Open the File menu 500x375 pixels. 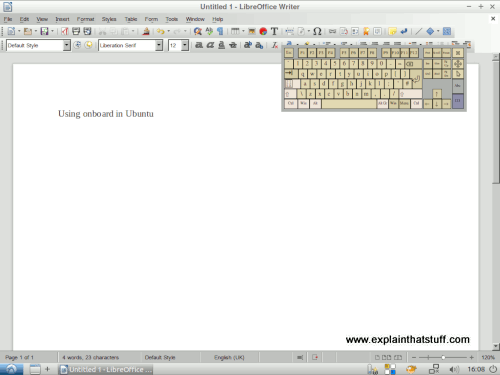pyautogui.click(x=8, y=19)
